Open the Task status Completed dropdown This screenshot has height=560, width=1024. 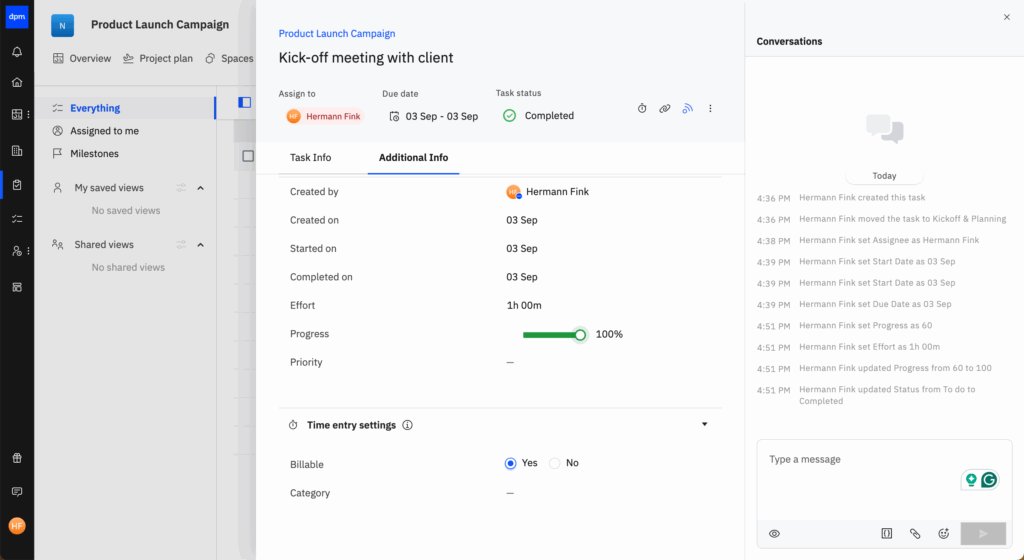pyautogui.click(x=539, y=116)
